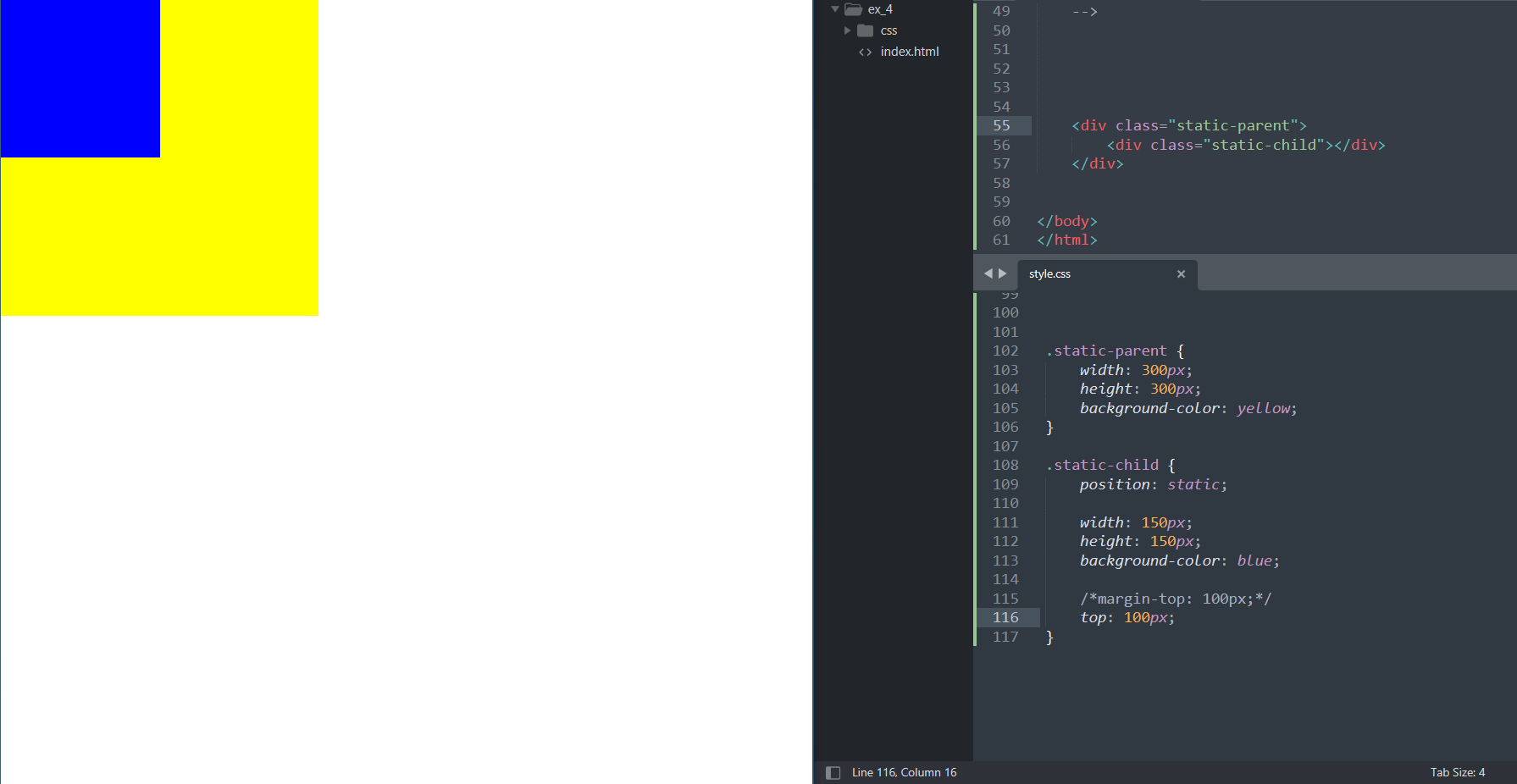Open the Tab Size: 4 selector
This screenshot has height=784, width=1517.
1458,772
